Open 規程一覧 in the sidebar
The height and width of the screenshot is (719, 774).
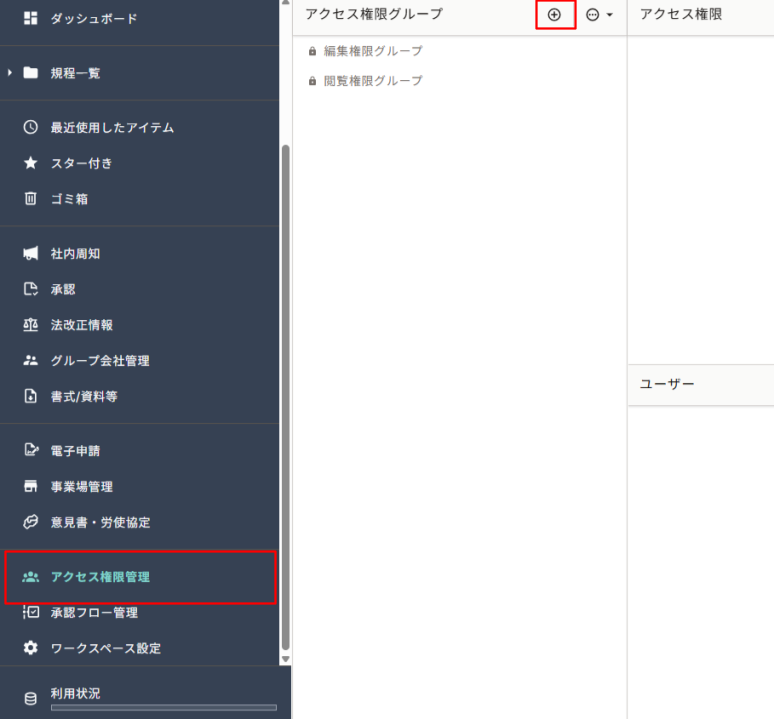[x=76, y=73]
